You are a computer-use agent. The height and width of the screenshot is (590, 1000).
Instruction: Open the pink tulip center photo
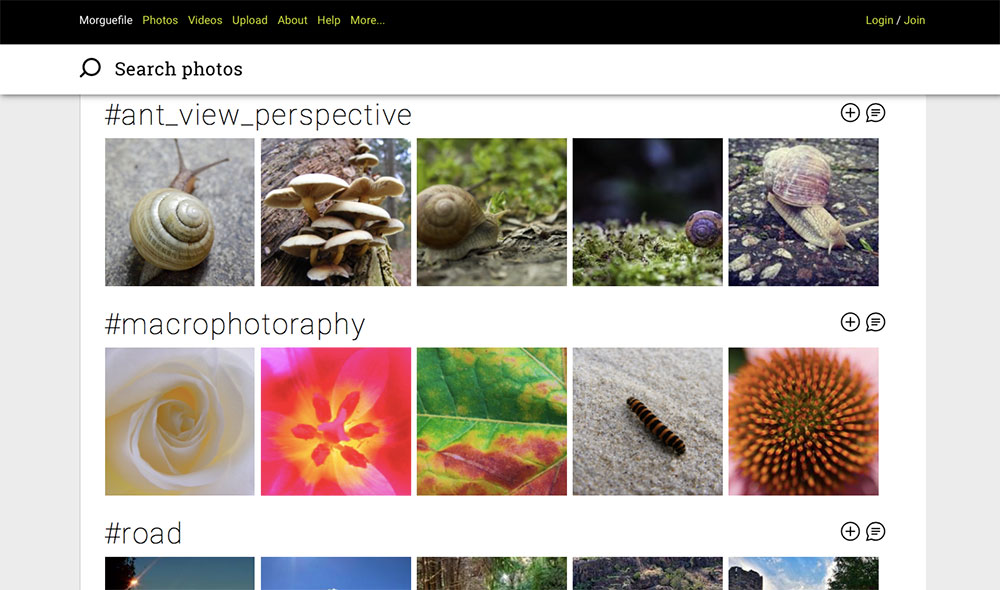point(336,422)
